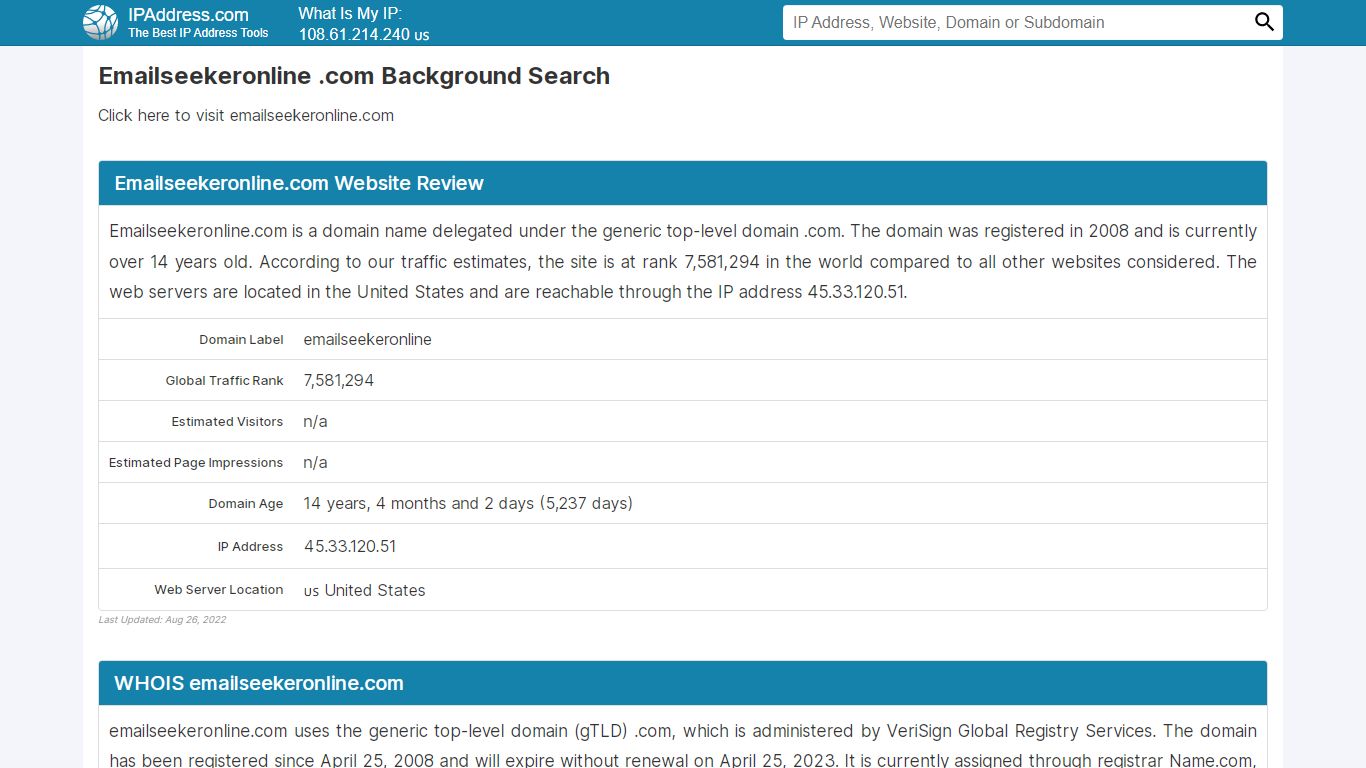Click the Estimated Visitors label
The image size is (1366, 768).
point(227,422)
